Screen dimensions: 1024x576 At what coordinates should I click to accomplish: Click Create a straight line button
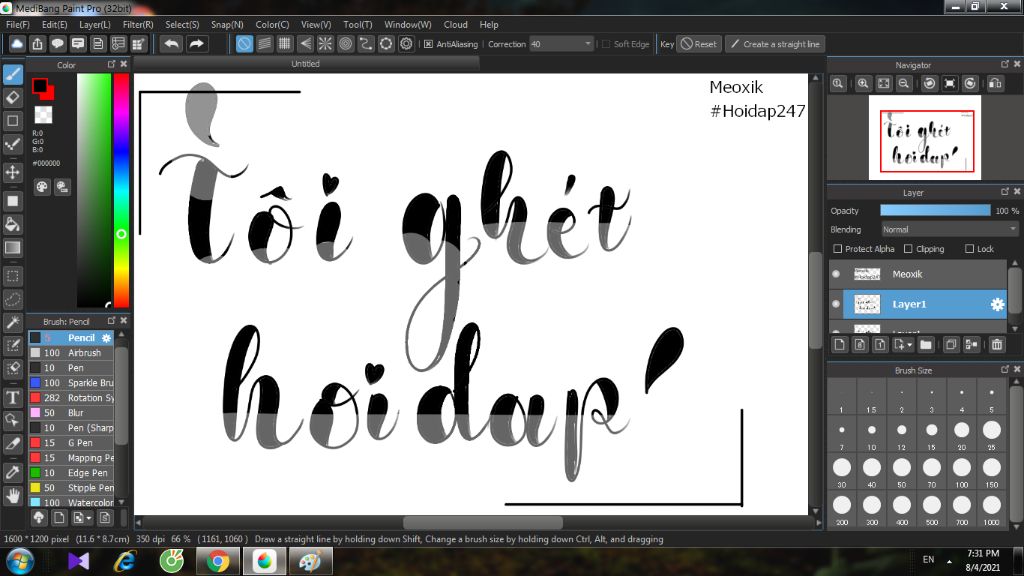pyautogui.click(x=775, y=44)
